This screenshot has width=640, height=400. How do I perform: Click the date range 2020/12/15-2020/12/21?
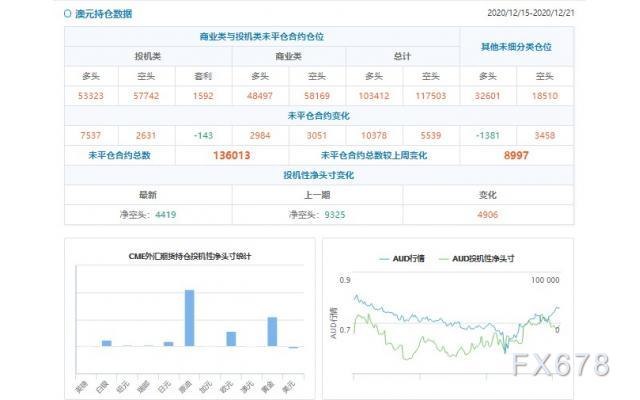pos(531,13)
